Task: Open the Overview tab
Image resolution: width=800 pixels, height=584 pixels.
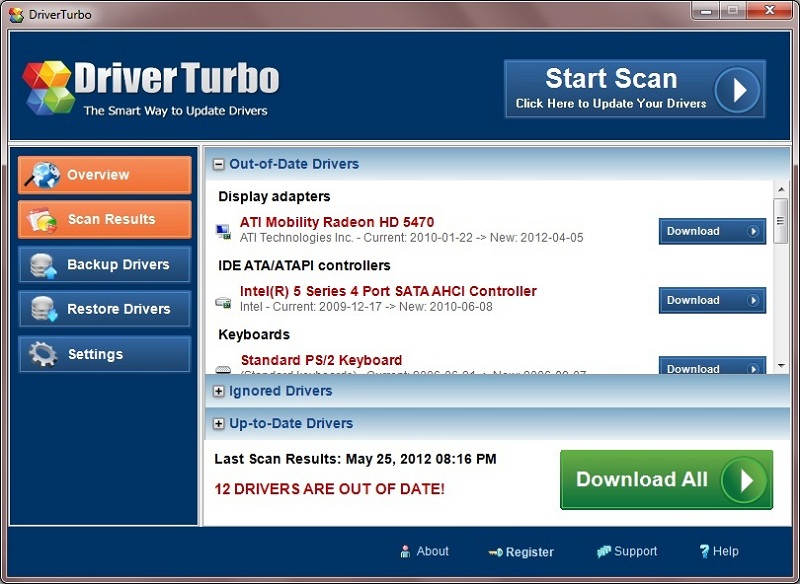Action: click(x=105, y=175)
